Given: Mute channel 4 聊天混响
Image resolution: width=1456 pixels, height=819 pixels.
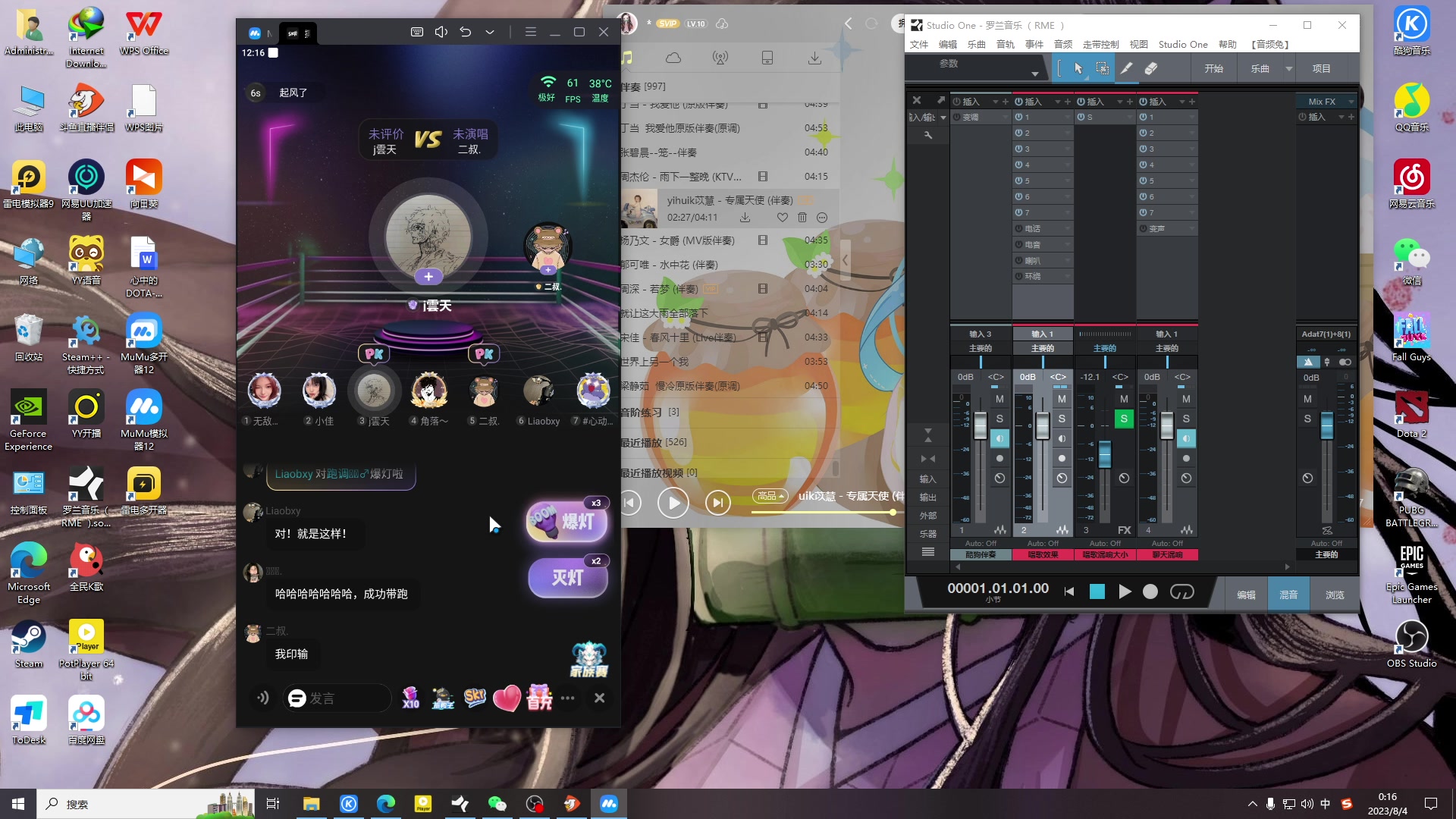Looking at the screenshot, I should (x=1186, y=399).
